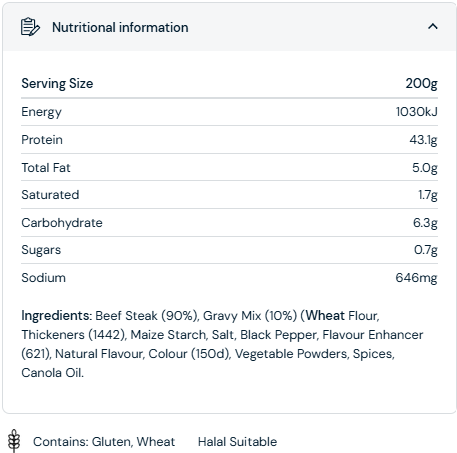The image size is (457, 453).
Task: Select the Carbohydrate row label
Action: coord(62,223)
